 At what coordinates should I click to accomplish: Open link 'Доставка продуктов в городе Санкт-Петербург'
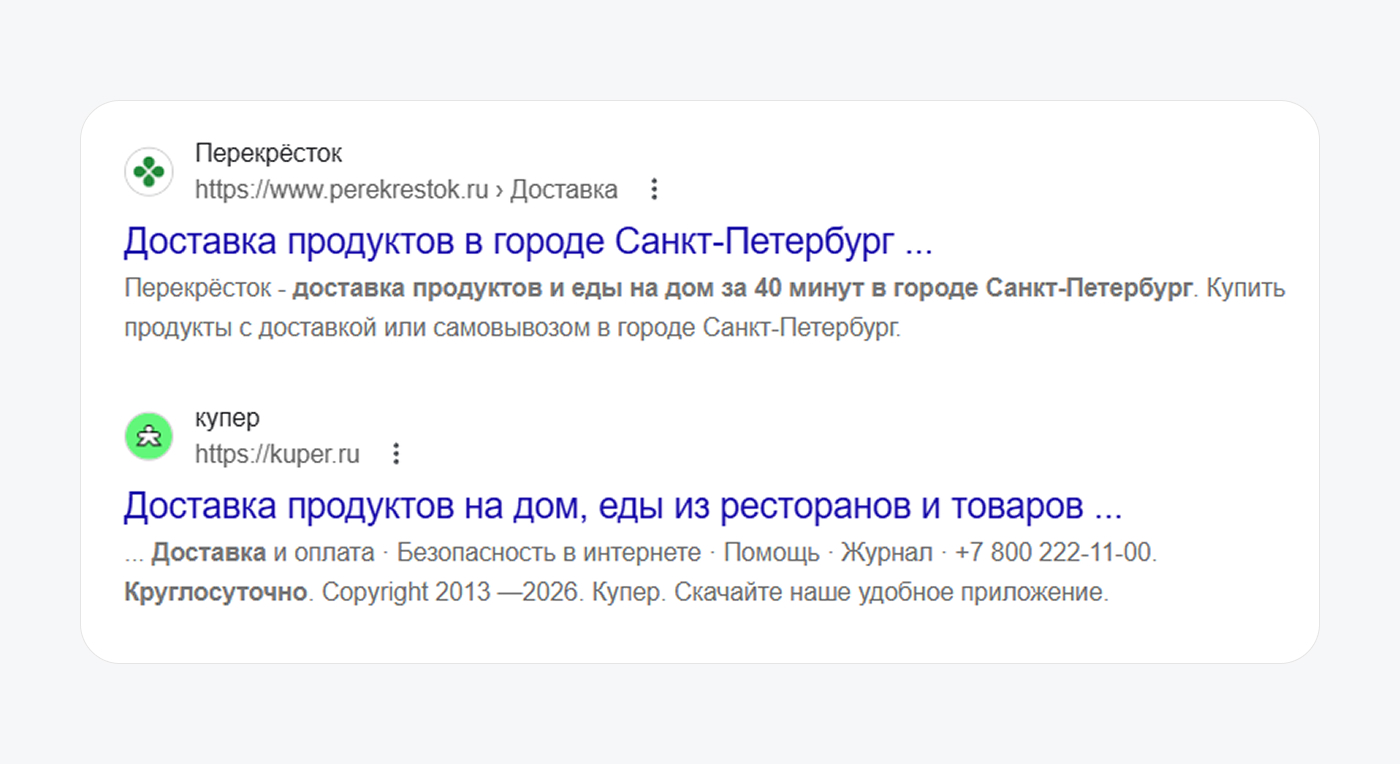tap(528, 242)
